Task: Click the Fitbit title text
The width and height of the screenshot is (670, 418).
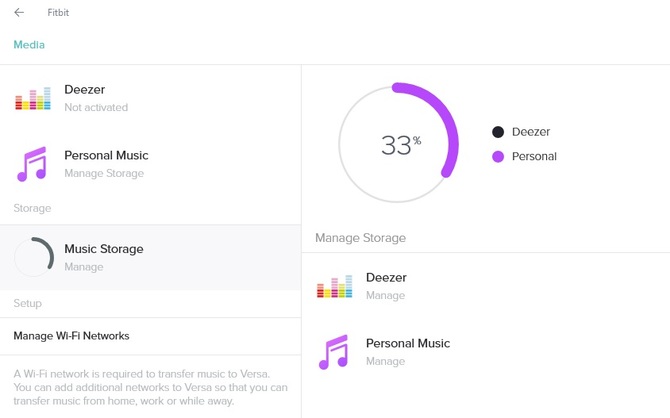Action: tap(58, 13)
